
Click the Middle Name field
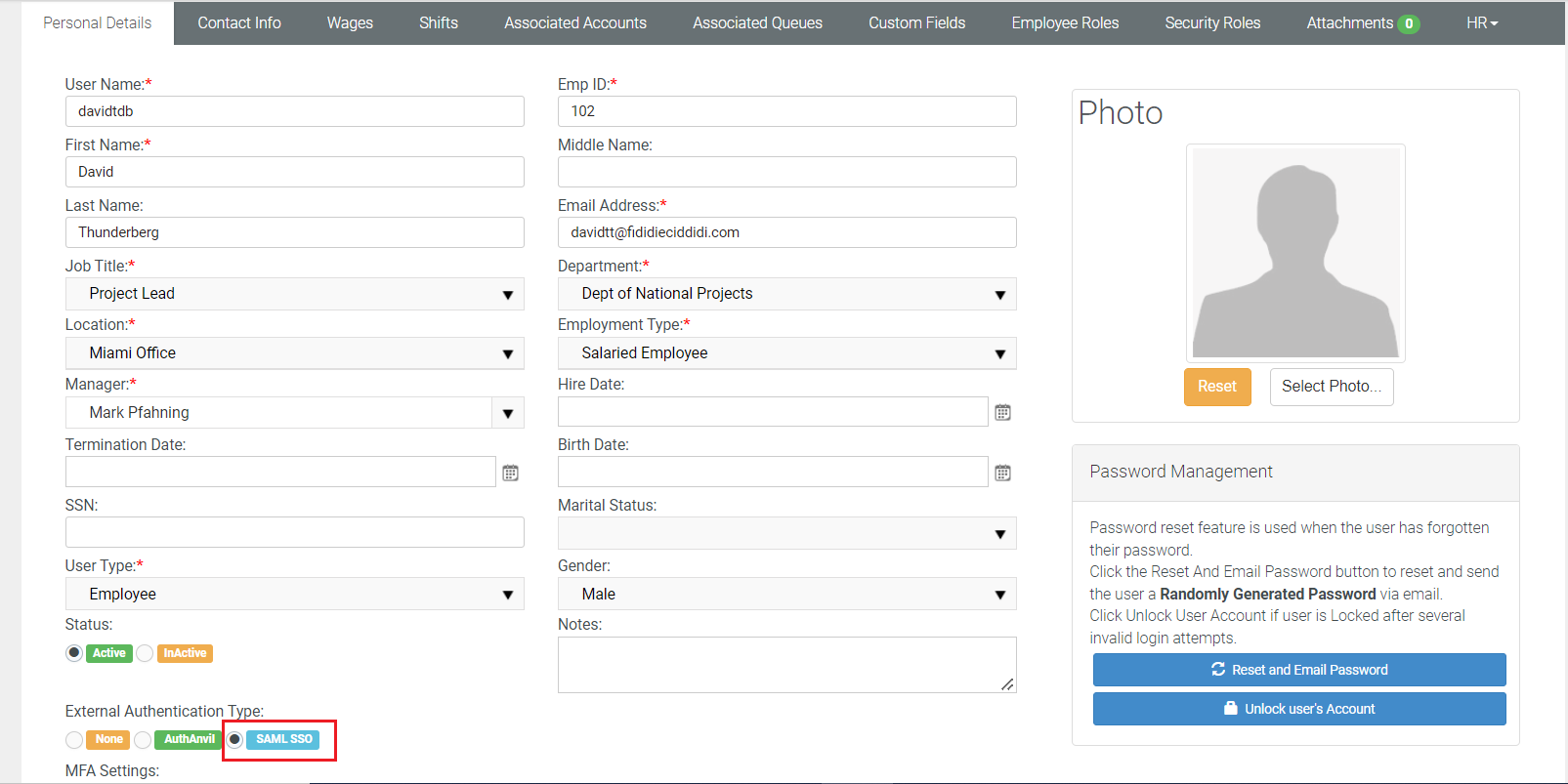(x=787, y=172)
